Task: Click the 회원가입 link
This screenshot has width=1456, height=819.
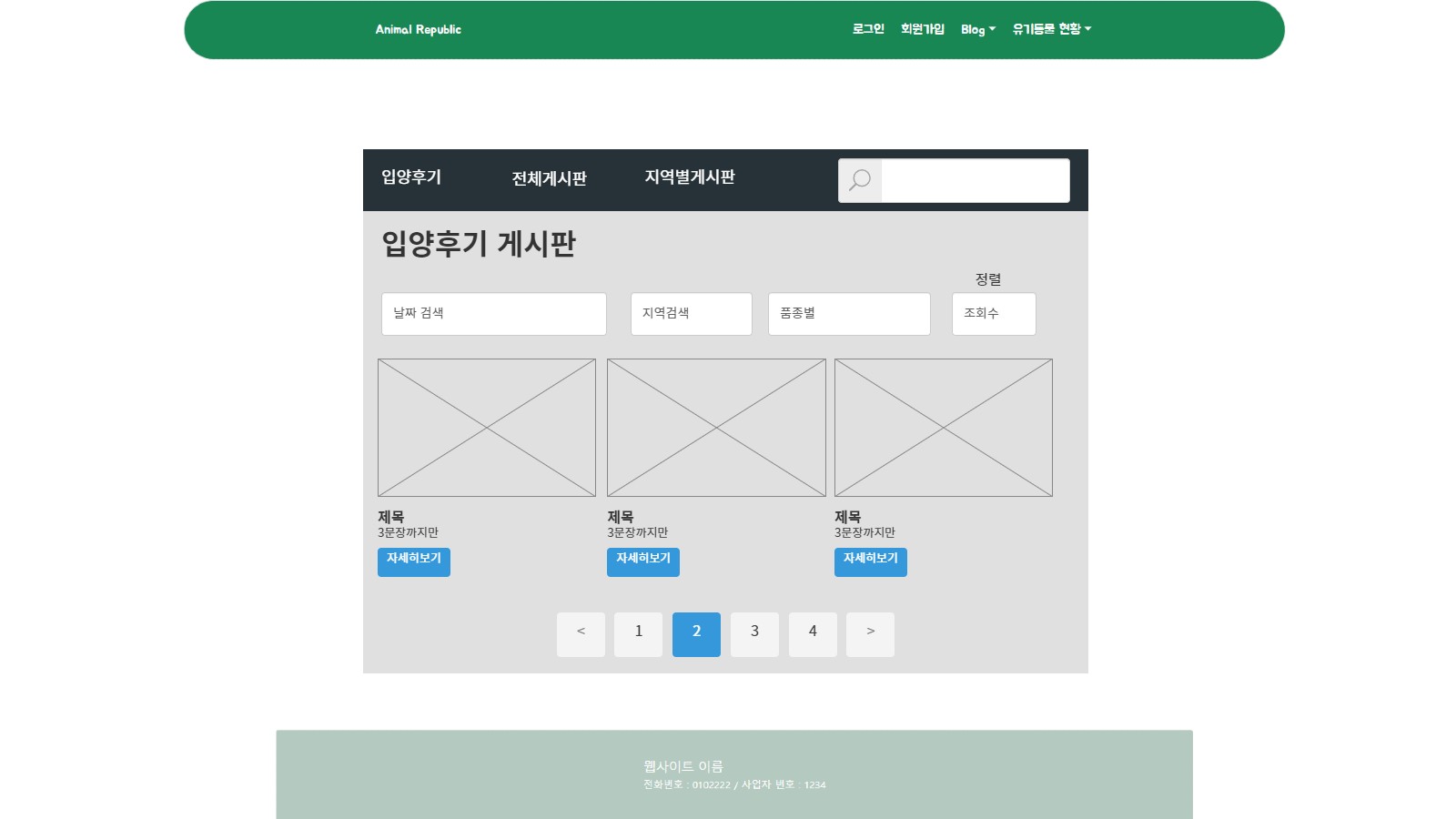Action: (x=921, y=28)
